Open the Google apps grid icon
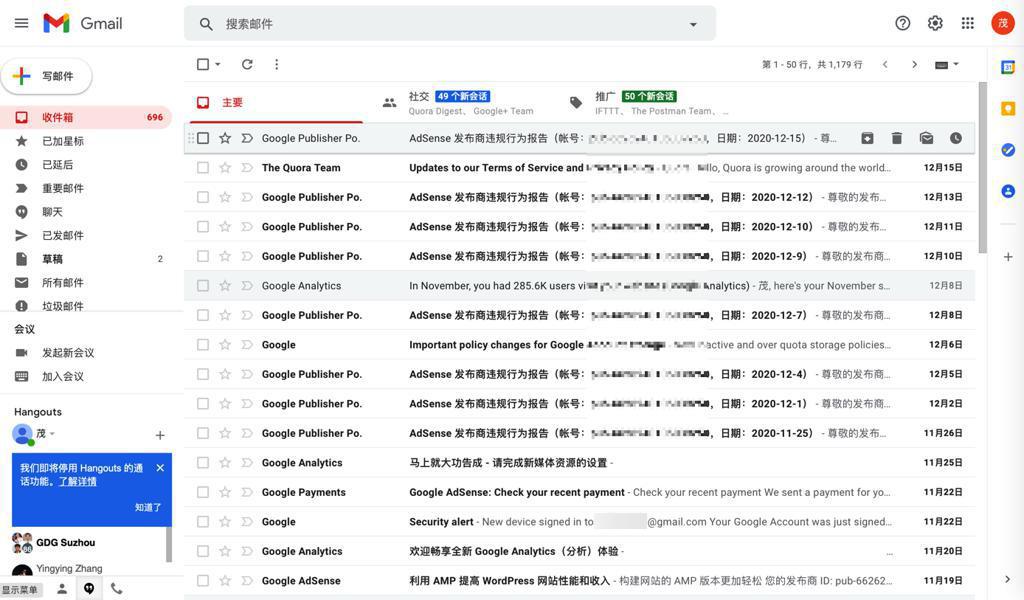Screen dimensions: 1024x600 click(x=968, y=24)
